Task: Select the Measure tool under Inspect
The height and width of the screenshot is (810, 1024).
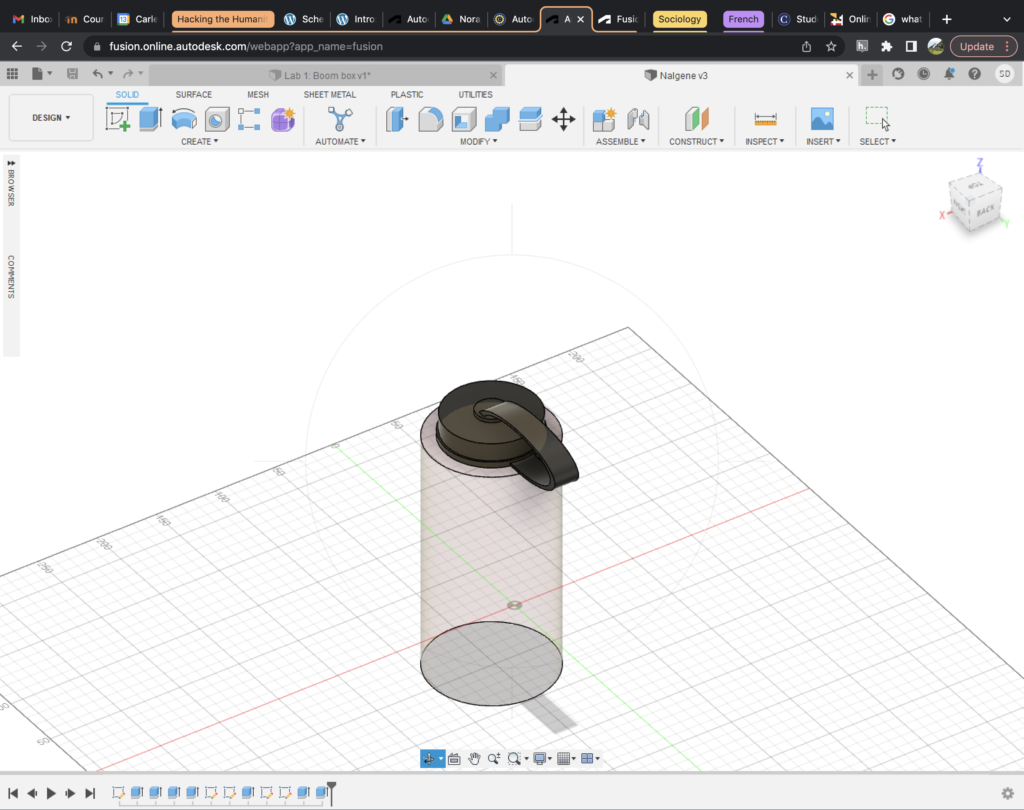Action: tap(764, 118)
